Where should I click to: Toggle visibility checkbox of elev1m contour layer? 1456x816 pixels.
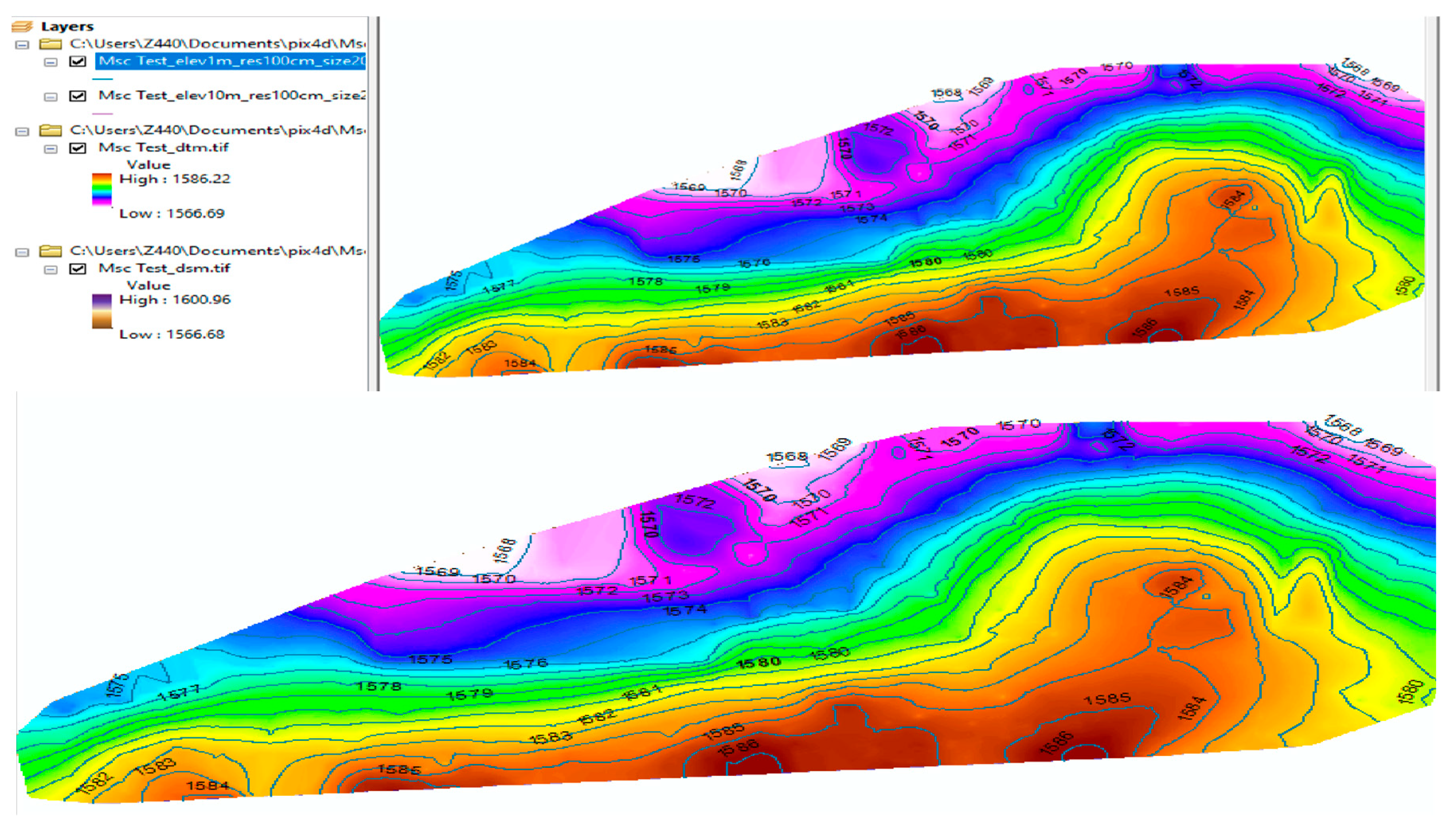(x=77, y=61)
